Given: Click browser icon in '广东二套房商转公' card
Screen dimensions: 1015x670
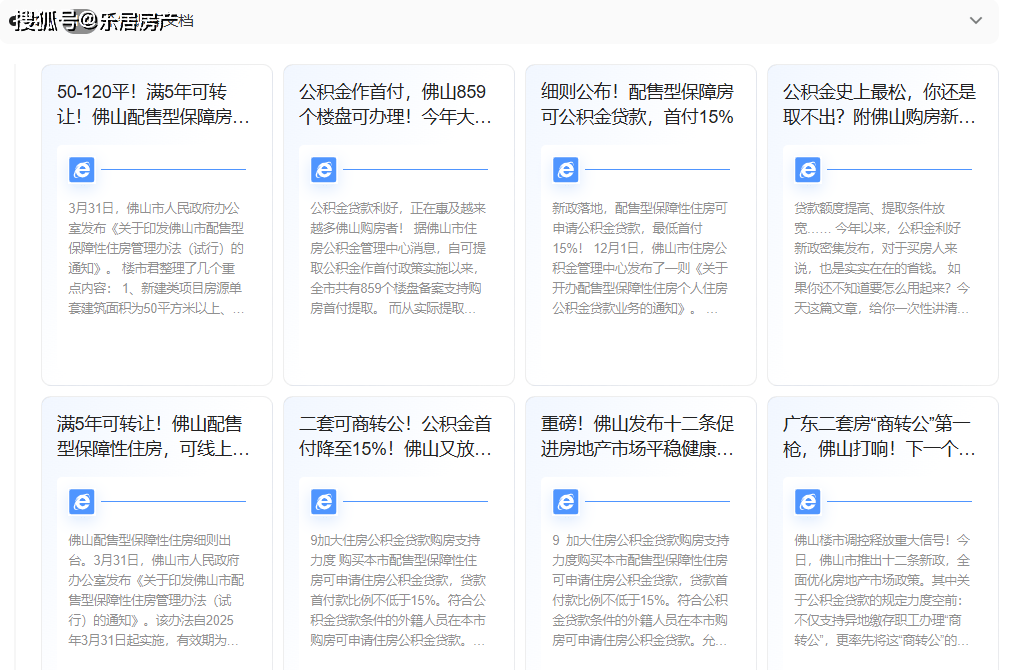Looking at the screenshot, I should coord(808,502).
